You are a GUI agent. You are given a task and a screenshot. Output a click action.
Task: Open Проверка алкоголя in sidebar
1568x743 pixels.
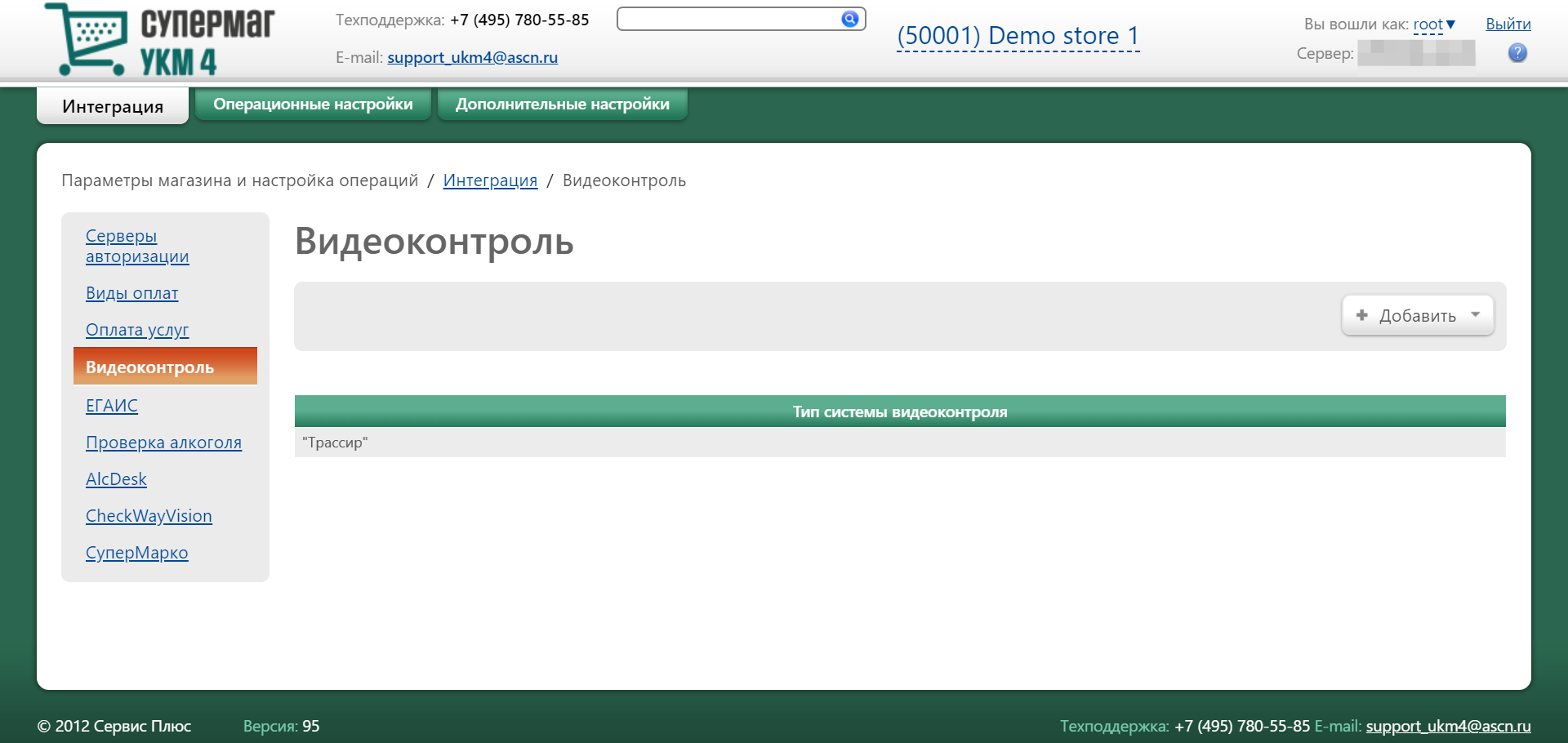pyautogui.click(x=163, y=443)
